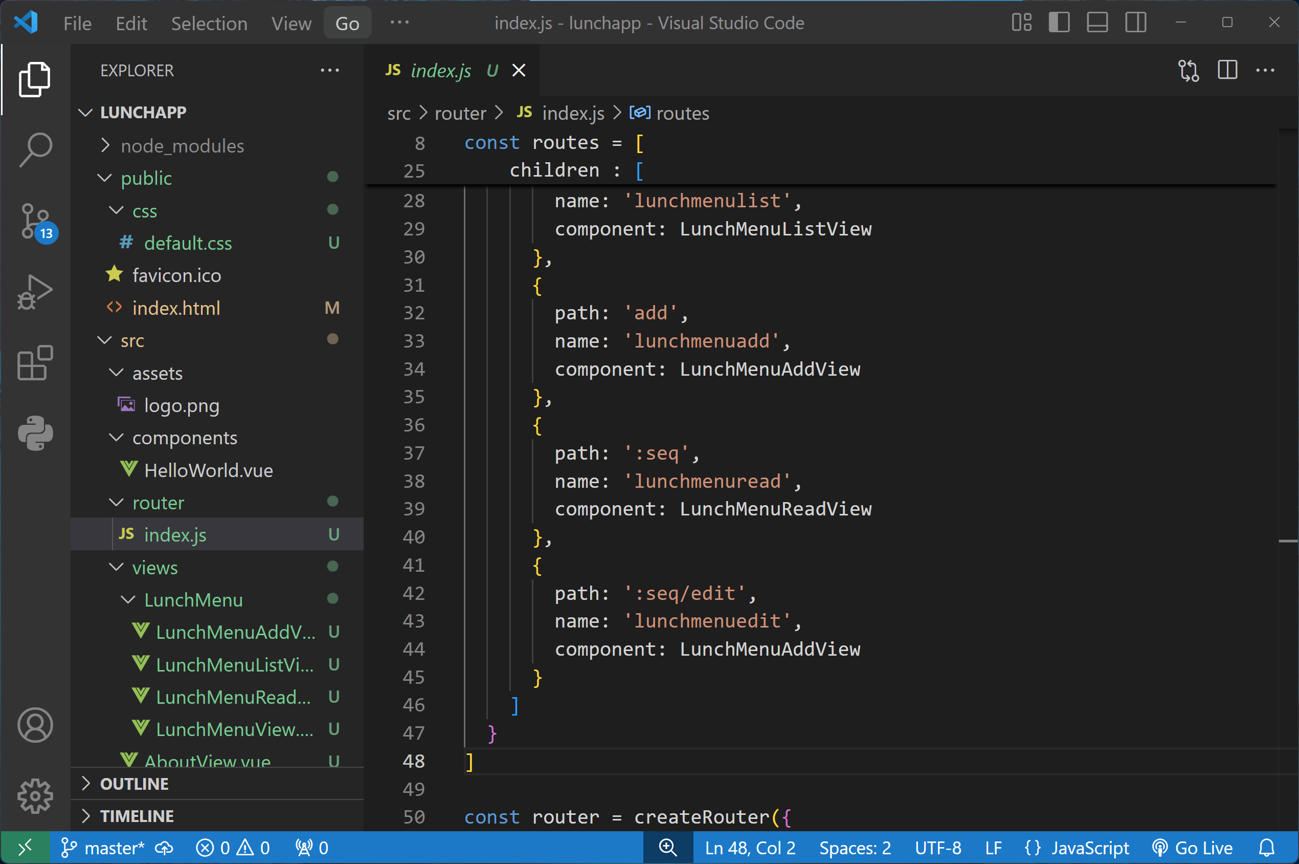Toggle Secondary Side Bar visibility
1299x864 pixels.
(1136, 22)
